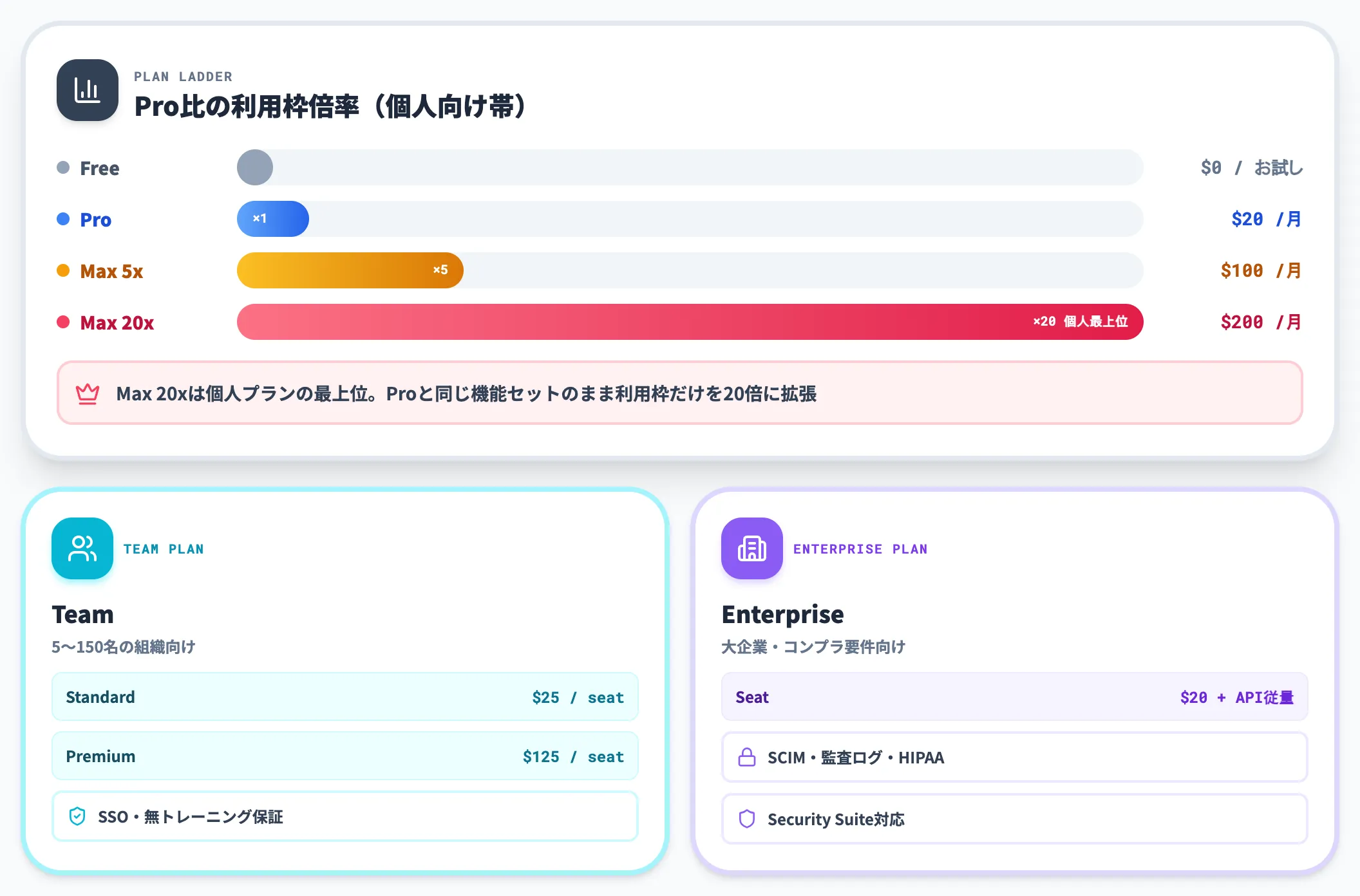Click the $200 /月 price text
The image size is (1360, 896).
pos(1262,322)
